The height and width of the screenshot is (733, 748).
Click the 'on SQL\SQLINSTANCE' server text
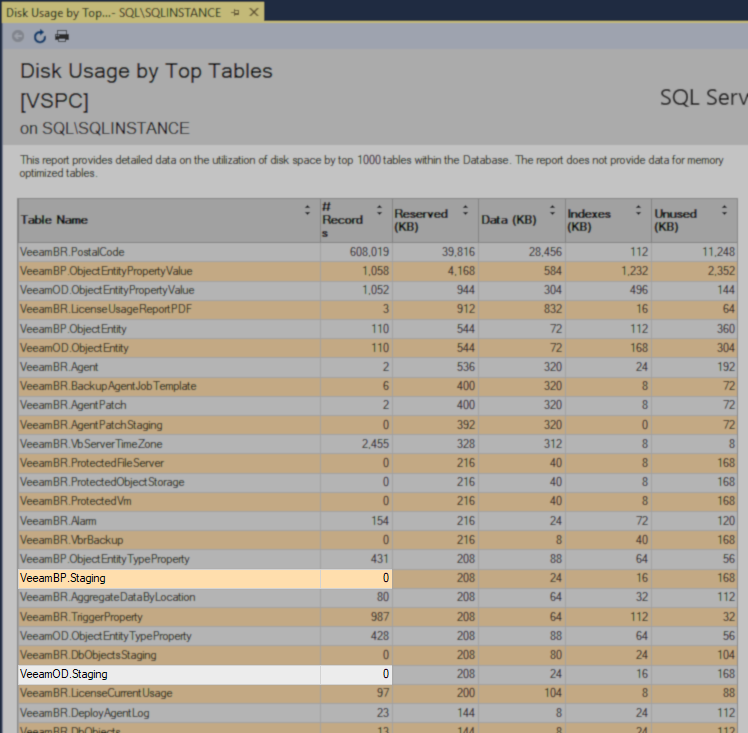(x=104, y=128)
